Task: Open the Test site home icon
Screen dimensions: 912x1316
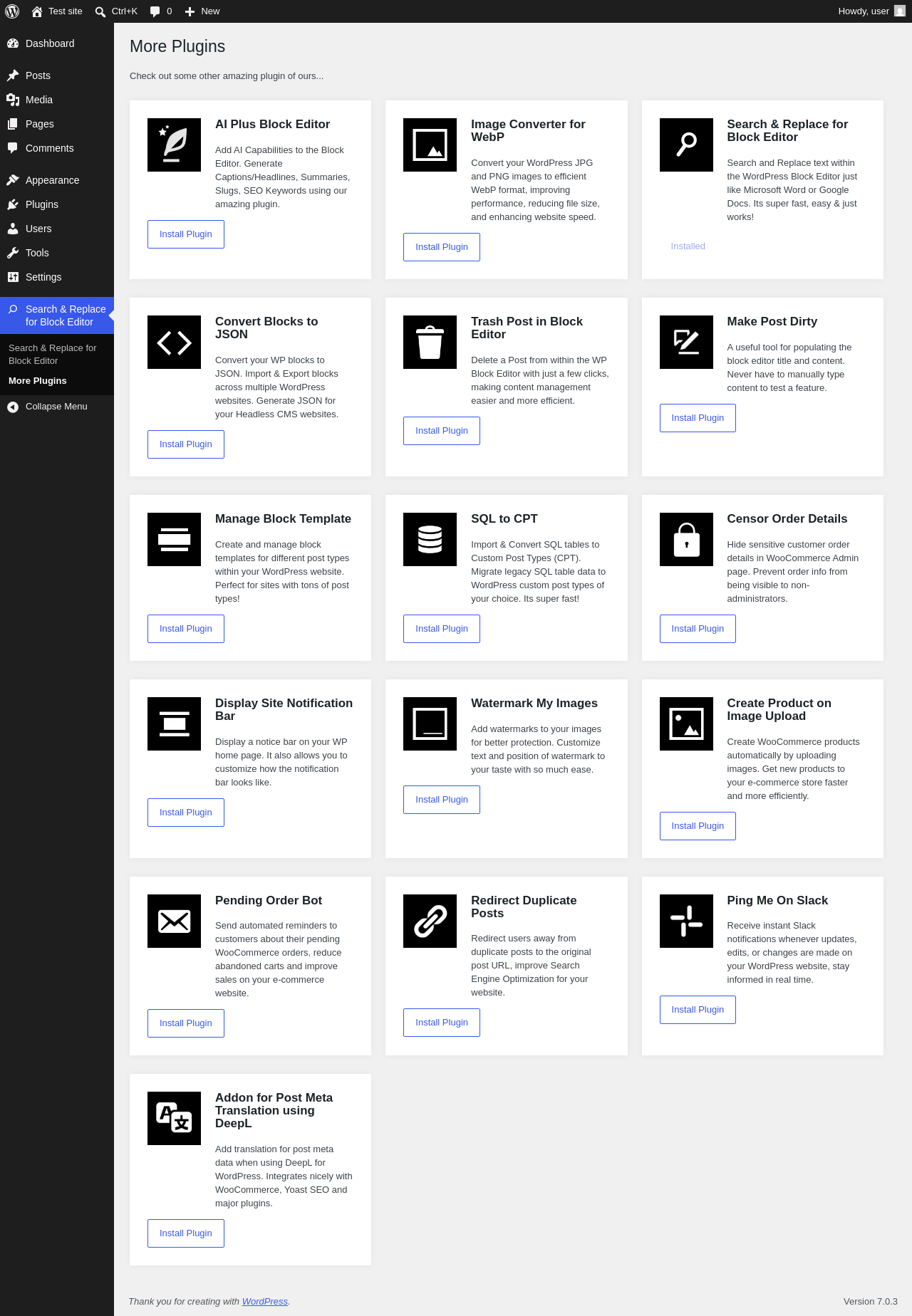Action: pyautogui.click(x=37, y=11)
